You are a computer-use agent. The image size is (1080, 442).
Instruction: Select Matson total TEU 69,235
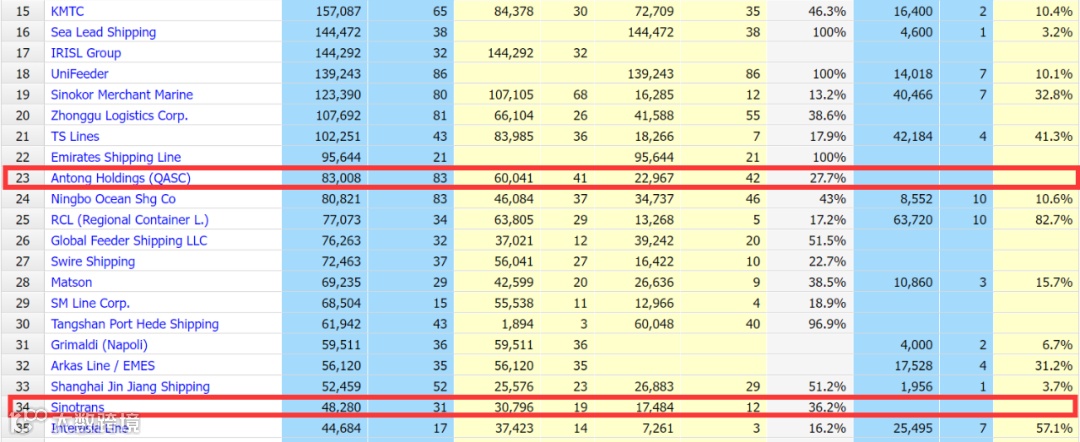(342, 282)
